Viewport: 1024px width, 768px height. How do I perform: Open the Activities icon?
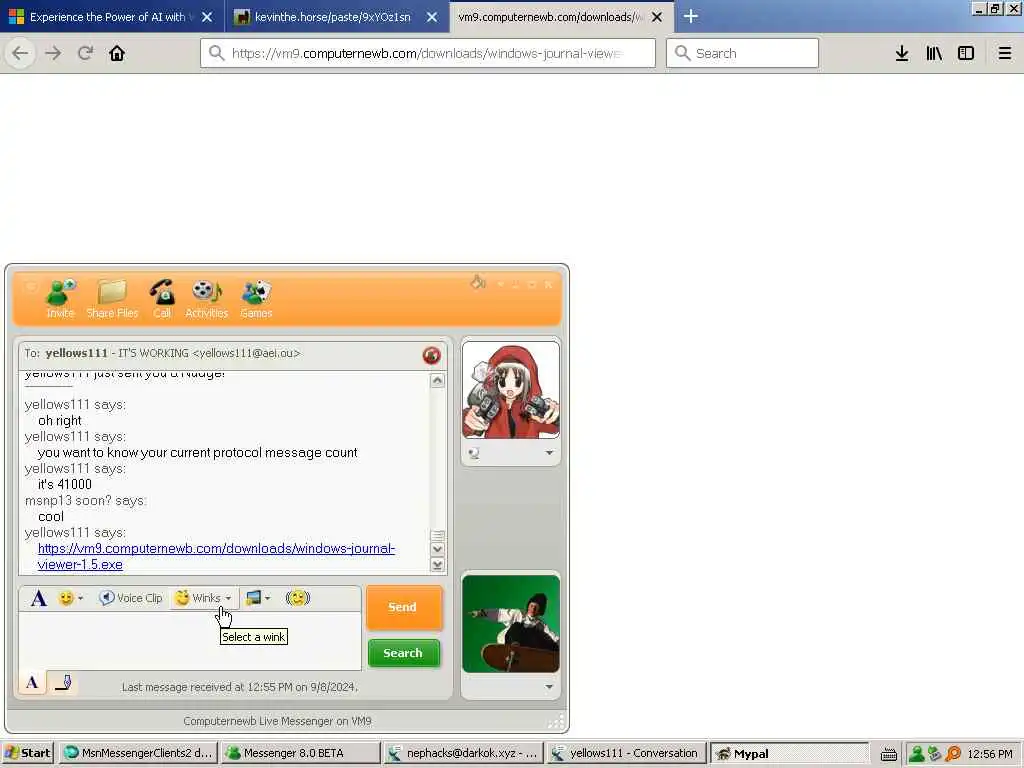coord(206,299)
